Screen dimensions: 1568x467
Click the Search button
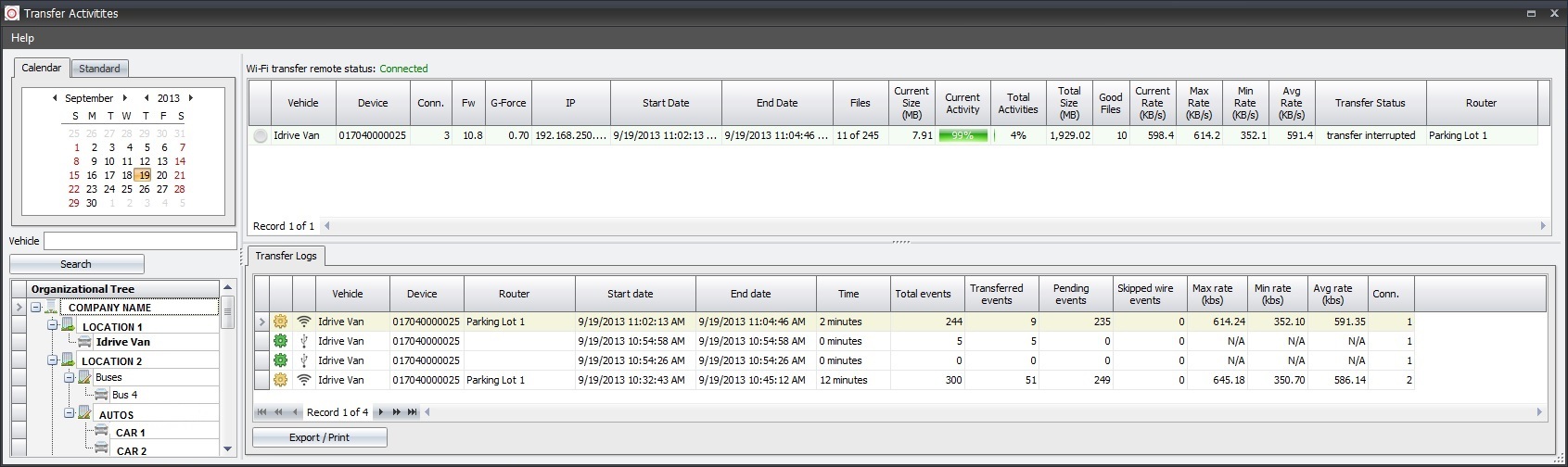[x=76, y=264]
